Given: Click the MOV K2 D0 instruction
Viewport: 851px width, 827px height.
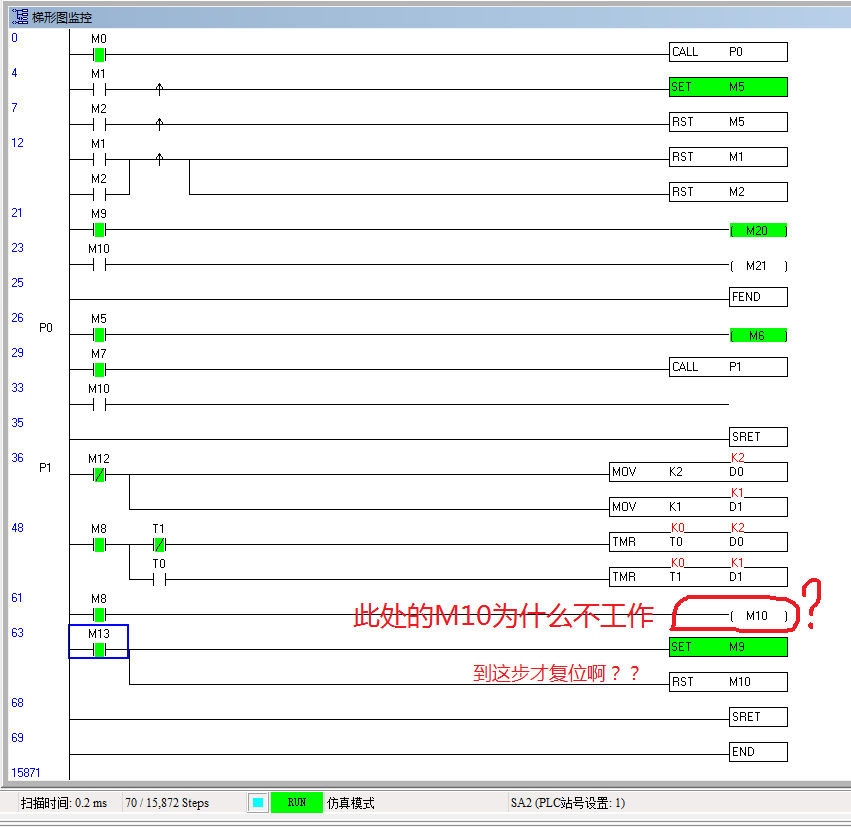Looking at the screenshot, I should point(698,472).
